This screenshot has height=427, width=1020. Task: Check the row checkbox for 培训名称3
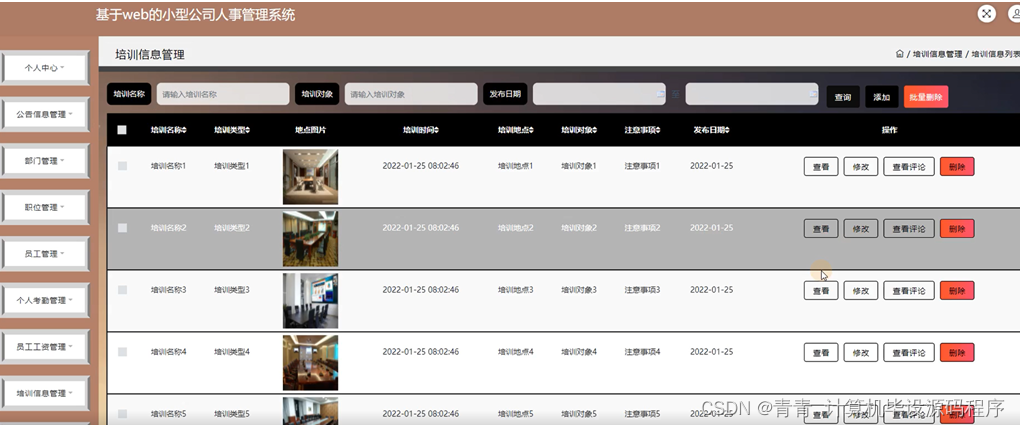point(122,290)
